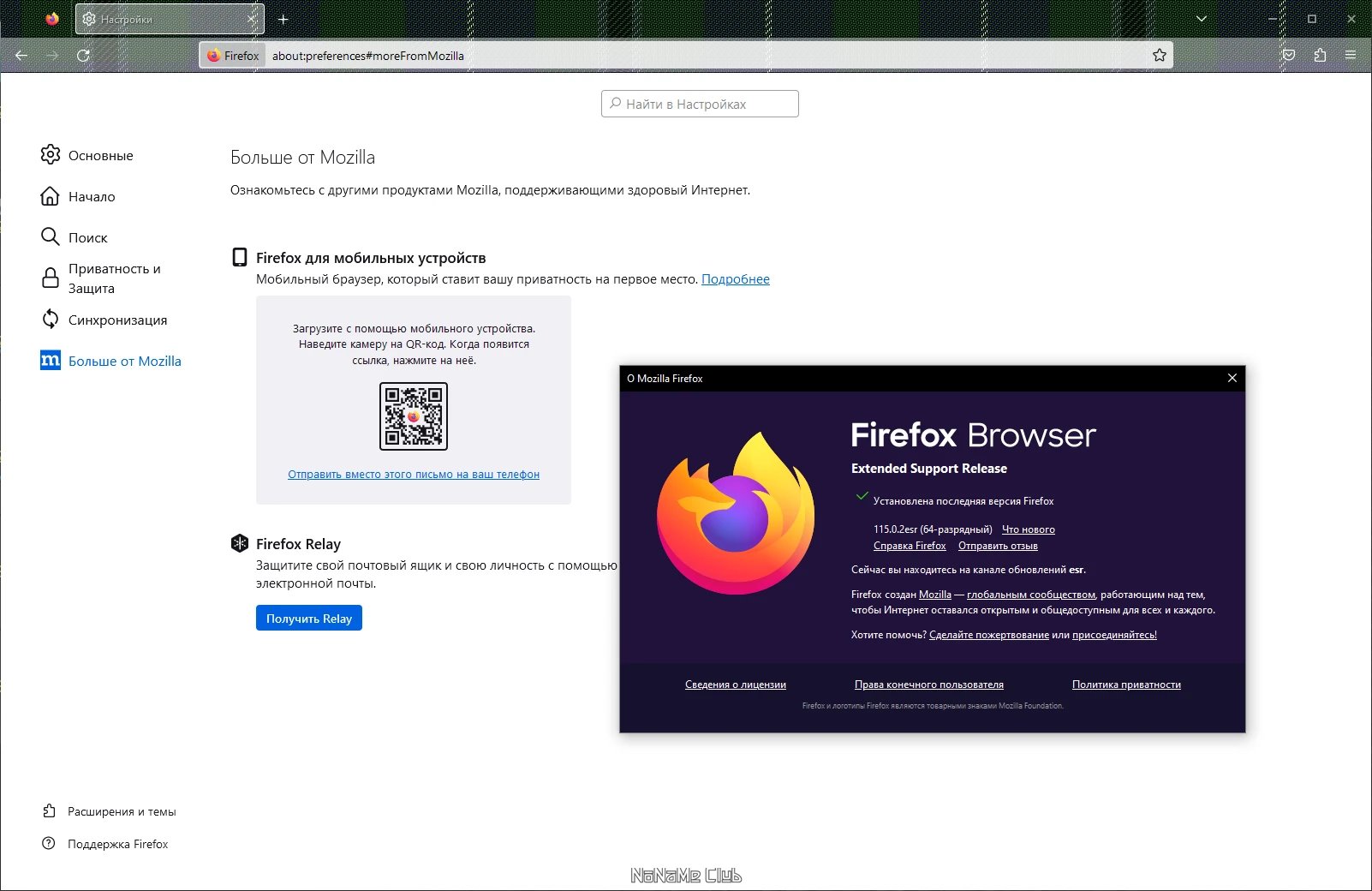Click the Firefox identity icon in address bar
Image resolution: width=1372 pixels, height=891 pixels.
tap(233, 56)
